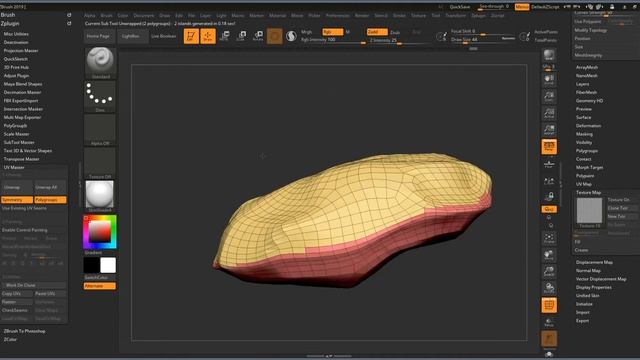
Task: Click the Rotate view icon
Action: point(549,289)
